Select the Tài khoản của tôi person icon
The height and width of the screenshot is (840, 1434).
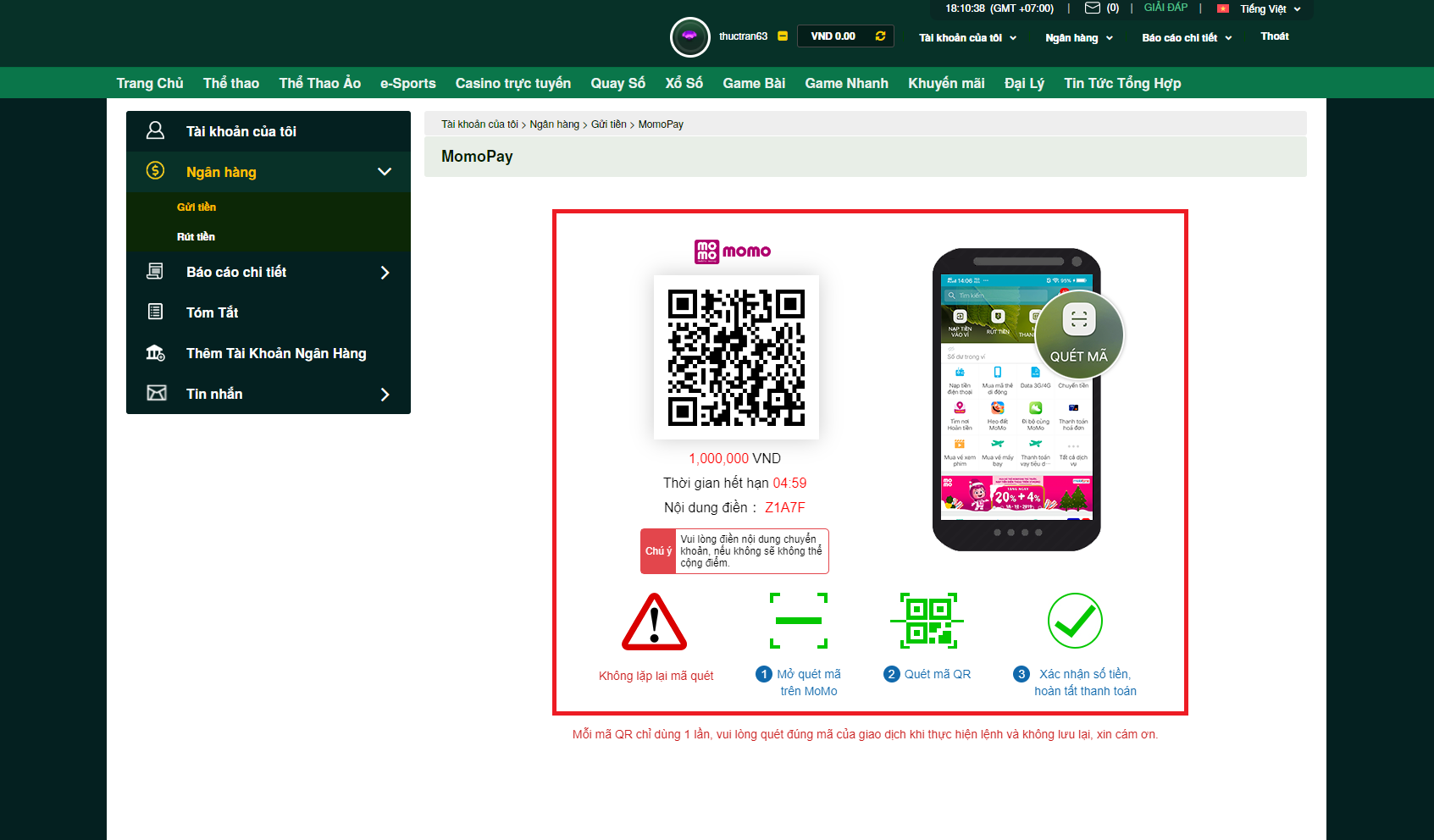155,130
